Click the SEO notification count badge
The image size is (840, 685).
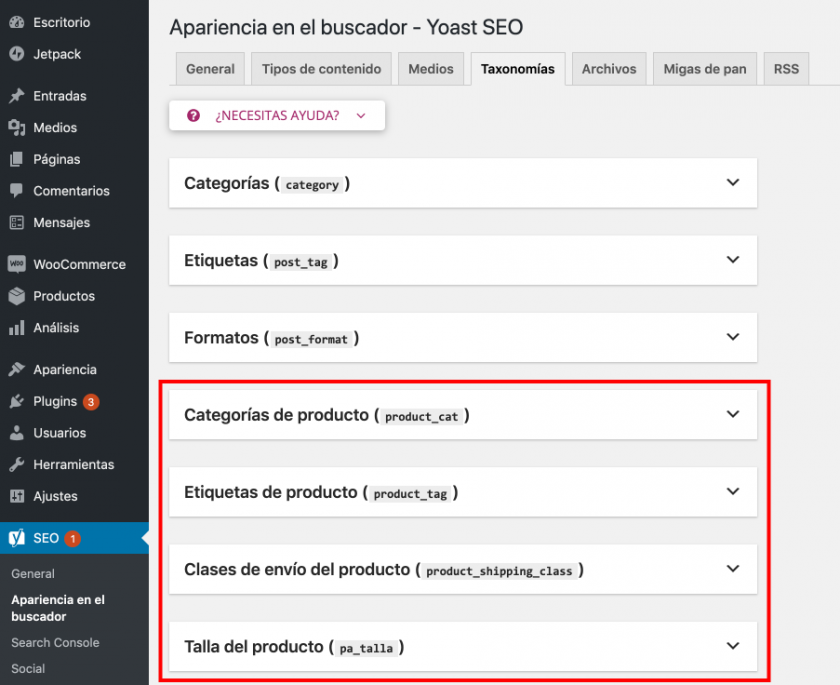pos(73,538)
